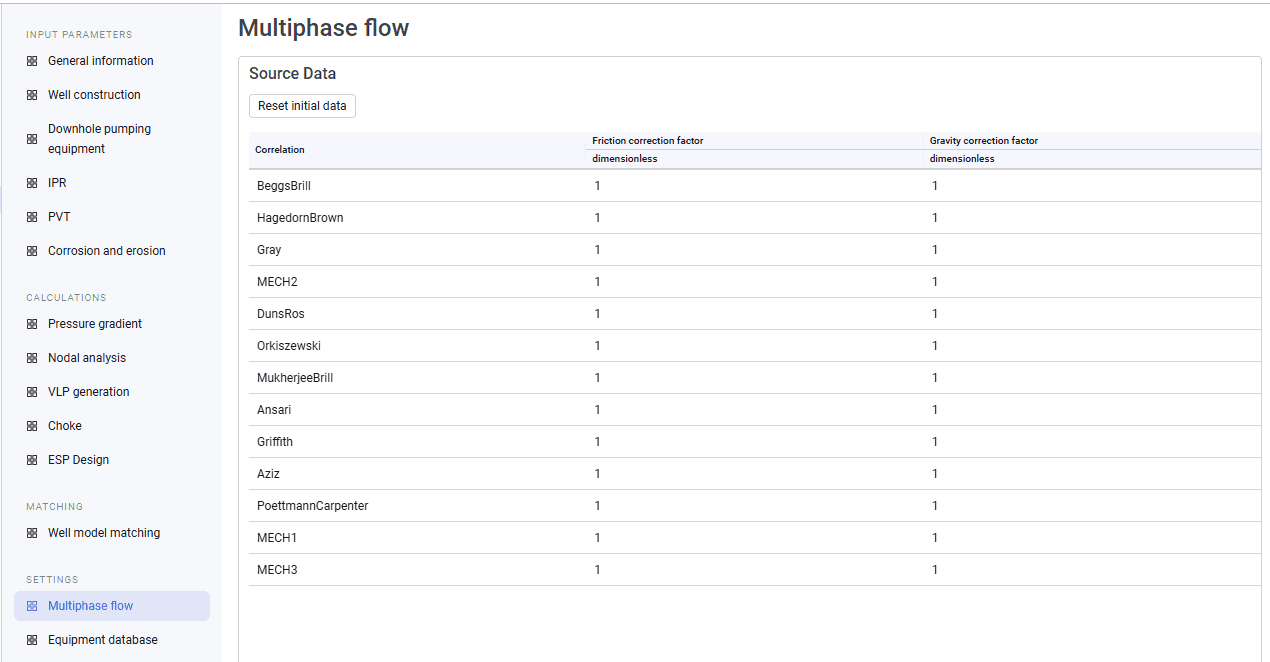Click Friction correction factor column header

[755, 141]
